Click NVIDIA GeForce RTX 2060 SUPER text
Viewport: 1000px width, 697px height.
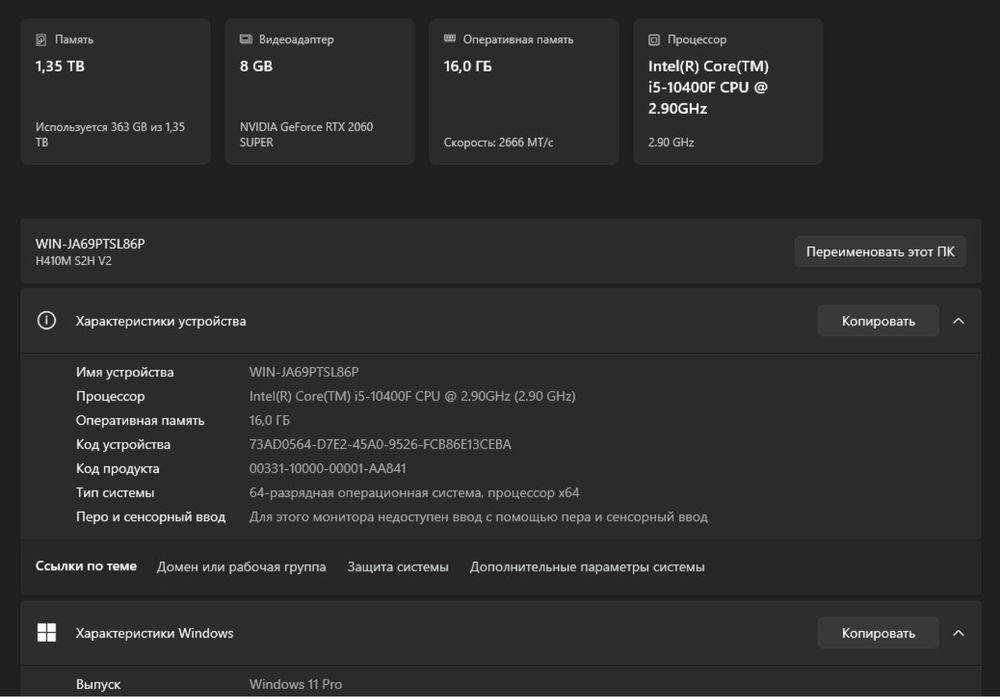pyautogui.click(x=306, y=135)
